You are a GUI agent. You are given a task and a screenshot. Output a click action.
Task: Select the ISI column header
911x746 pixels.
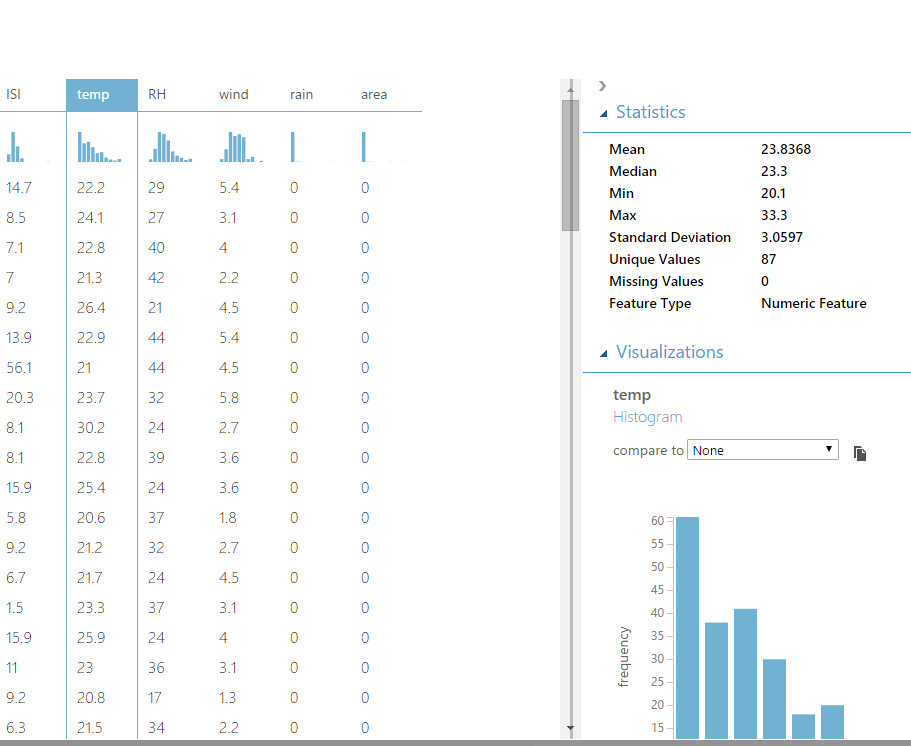coord(13,95)
